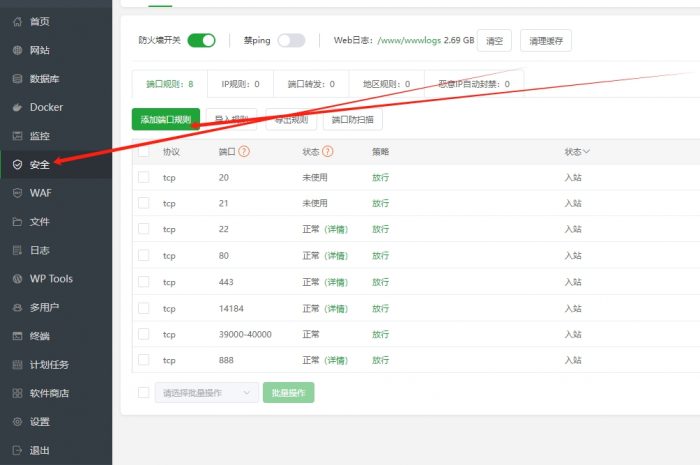This screenshot has height=465, width=700.
Task: Check the row for port 443
Action: click(x=144, y=282)
